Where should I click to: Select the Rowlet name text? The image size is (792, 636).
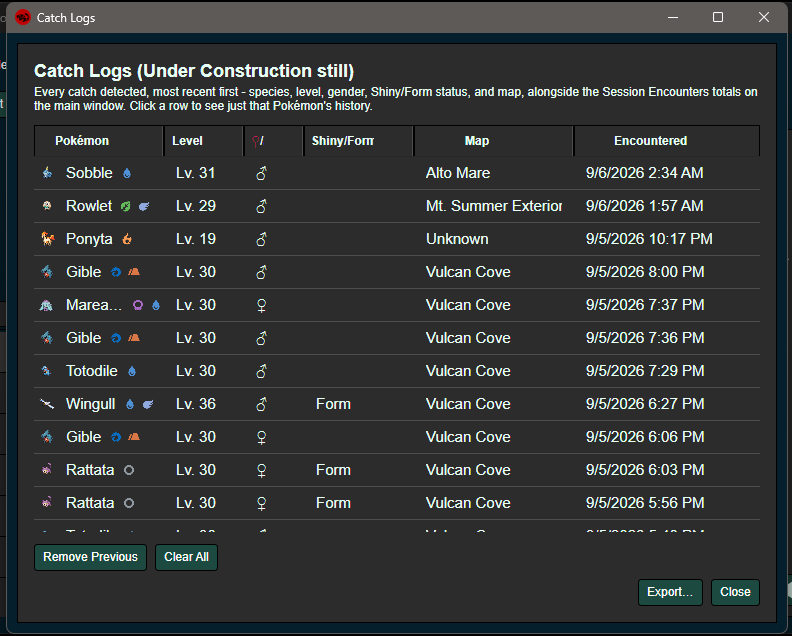pos(89,206)
